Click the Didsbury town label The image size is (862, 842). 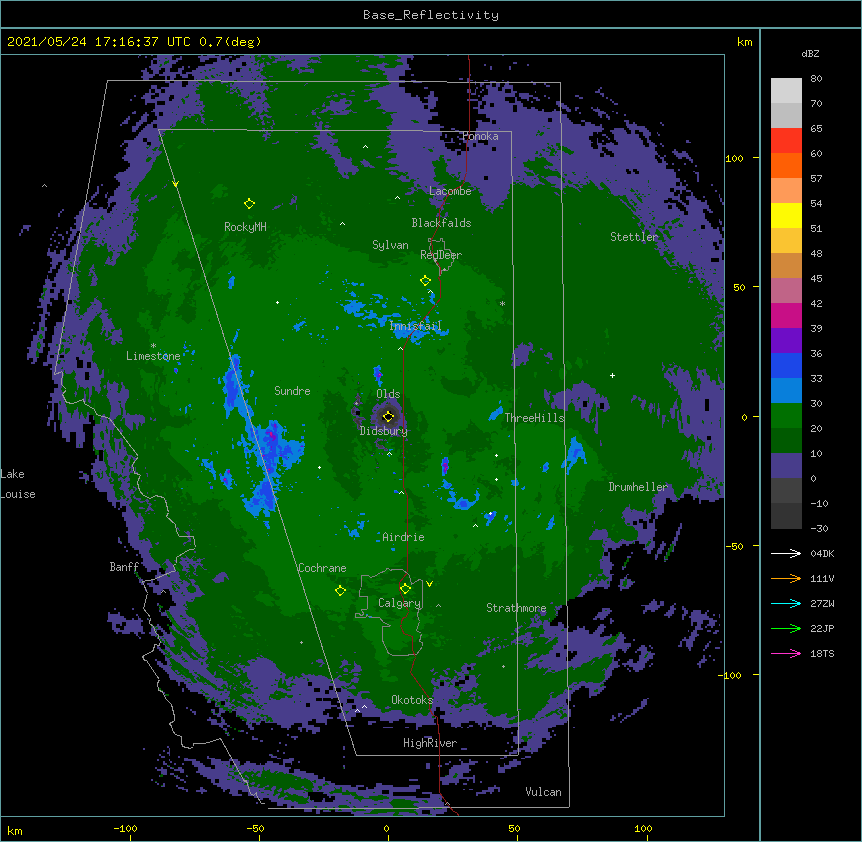pyautogui.click(x=384, y=431)
